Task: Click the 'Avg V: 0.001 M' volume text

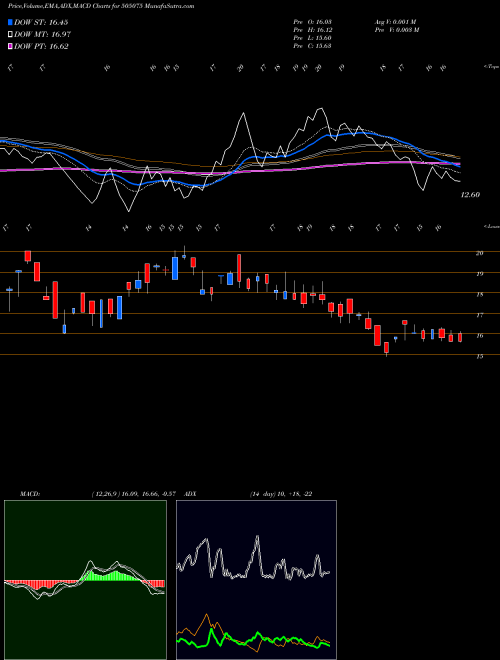Action: pyautogui.click(x=395, y=22)
